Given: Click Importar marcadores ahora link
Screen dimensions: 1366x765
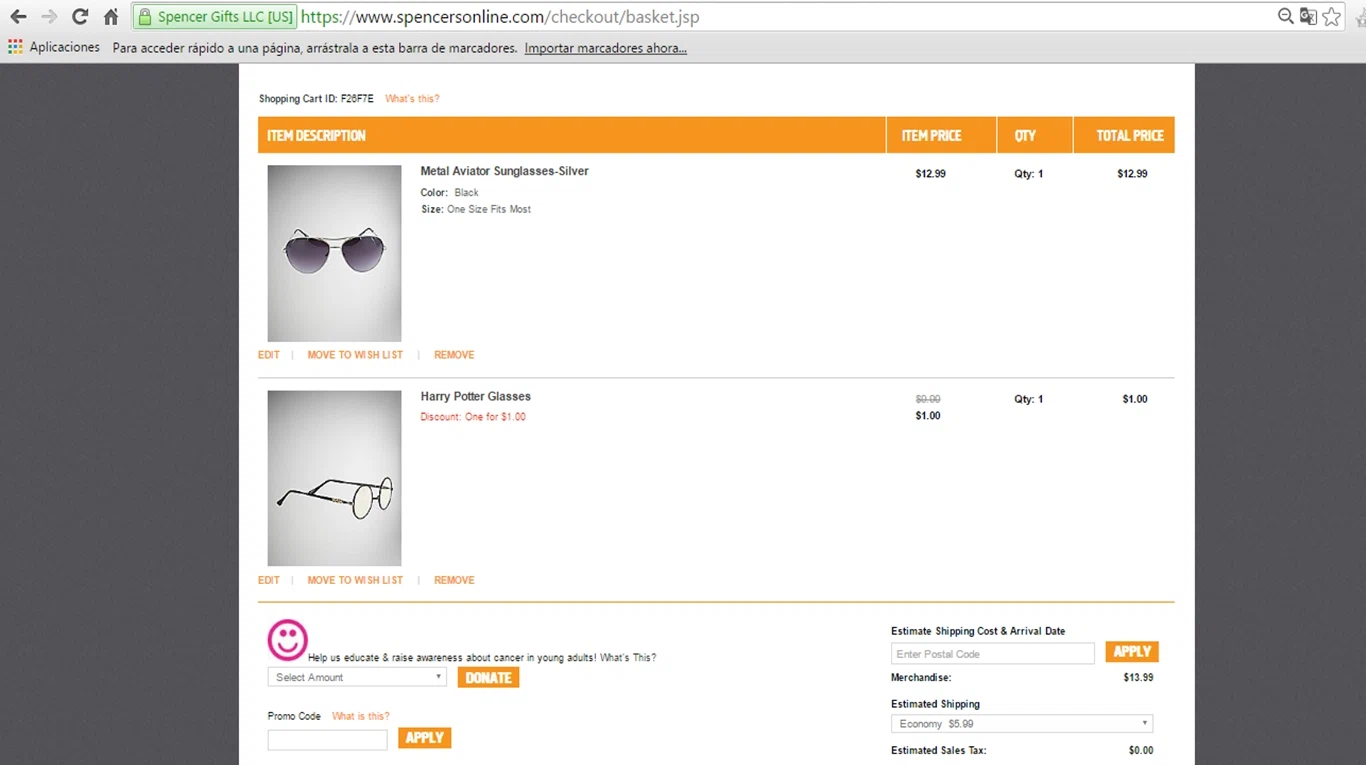Looking at the screenshot, I should [605, 48].
